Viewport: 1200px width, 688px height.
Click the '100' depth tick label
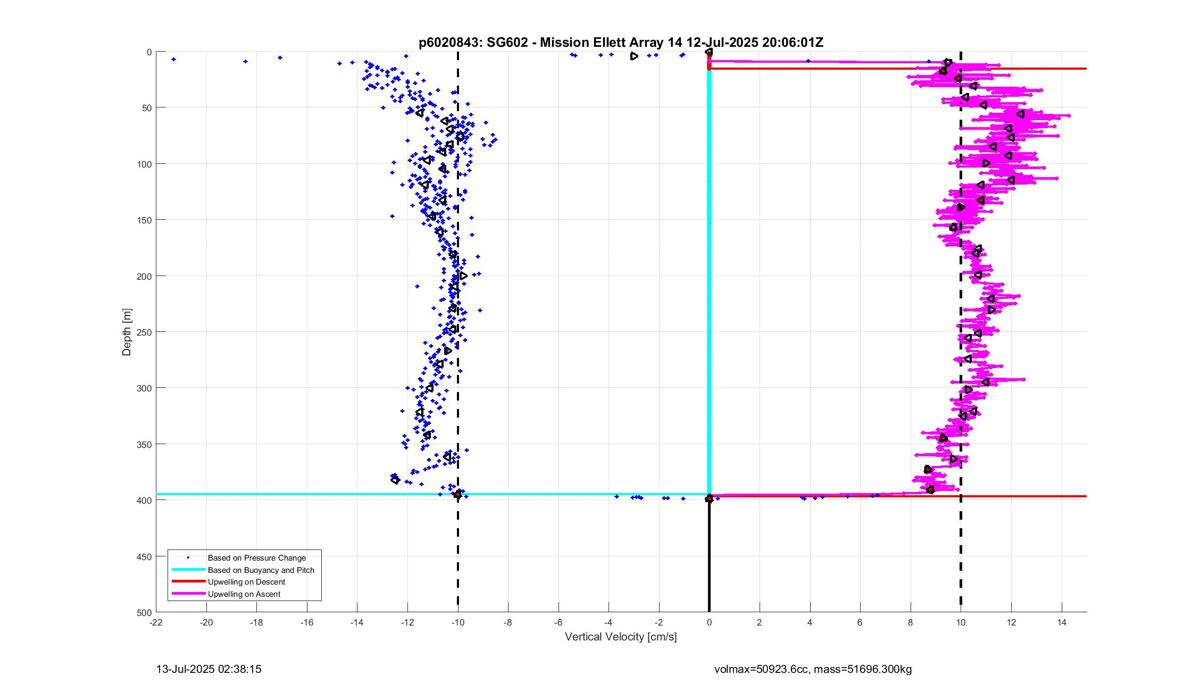(143, 164)
